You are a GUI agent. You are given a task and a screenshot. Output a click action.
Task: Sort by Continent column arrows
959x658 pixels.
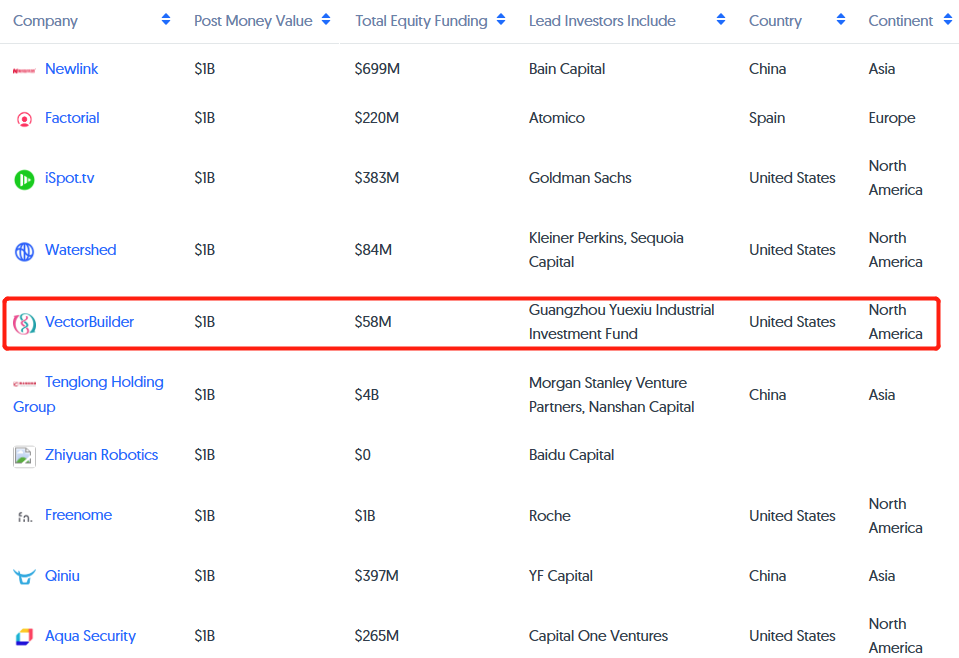point(947,20)
